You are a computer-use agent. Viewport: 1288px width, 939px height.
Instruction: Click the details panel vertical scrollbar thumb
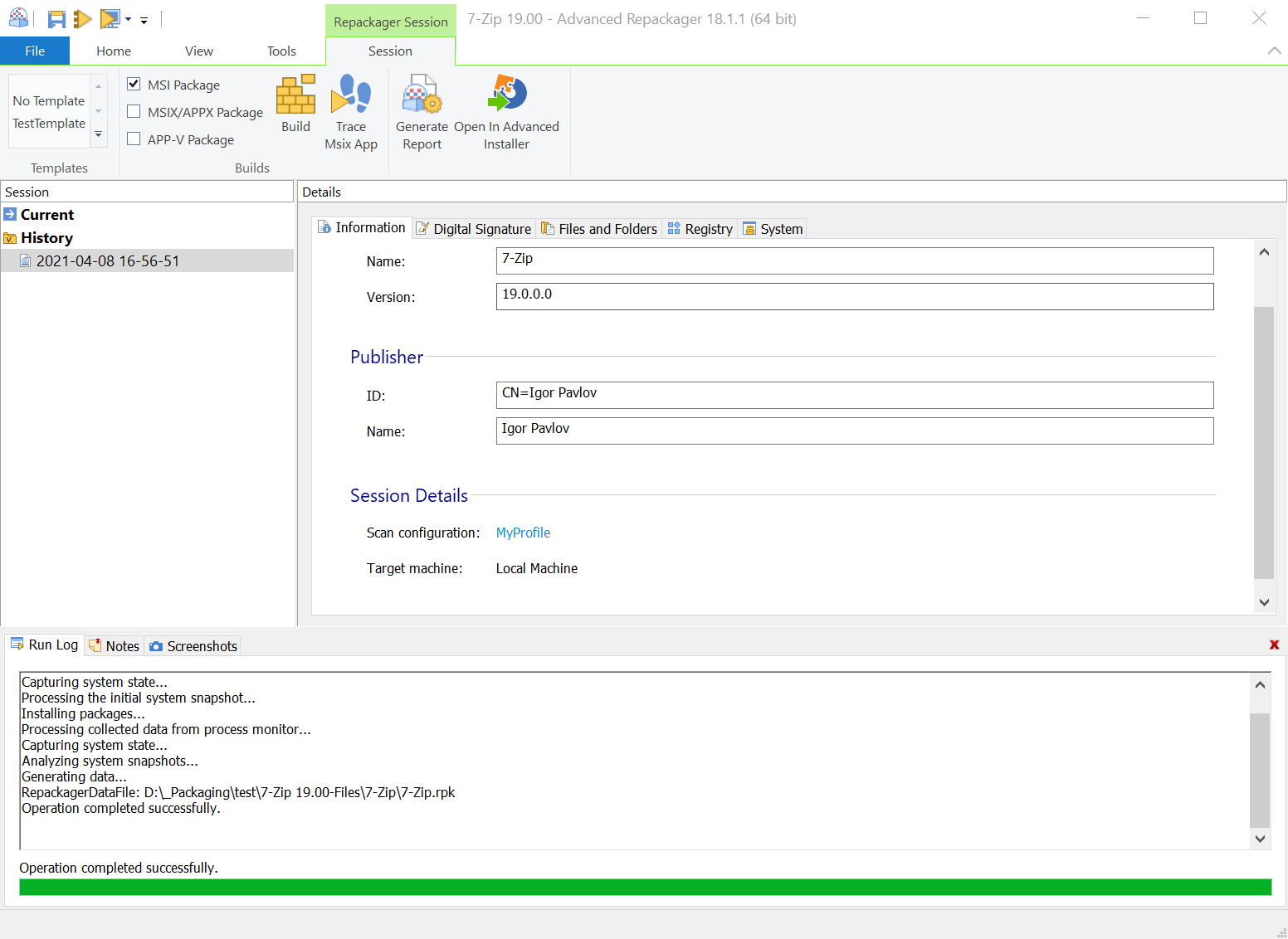1264,443
